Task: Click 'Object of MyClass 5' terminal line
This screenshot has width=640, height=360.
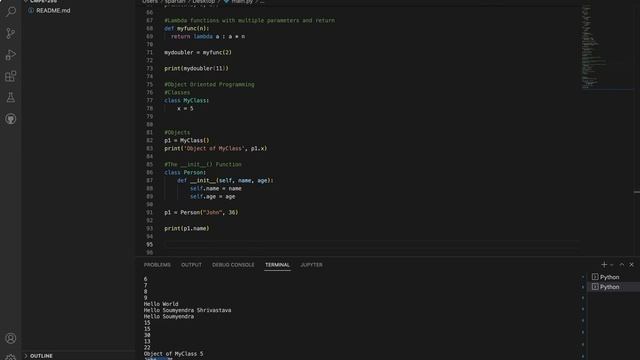Action: [173, 354]
